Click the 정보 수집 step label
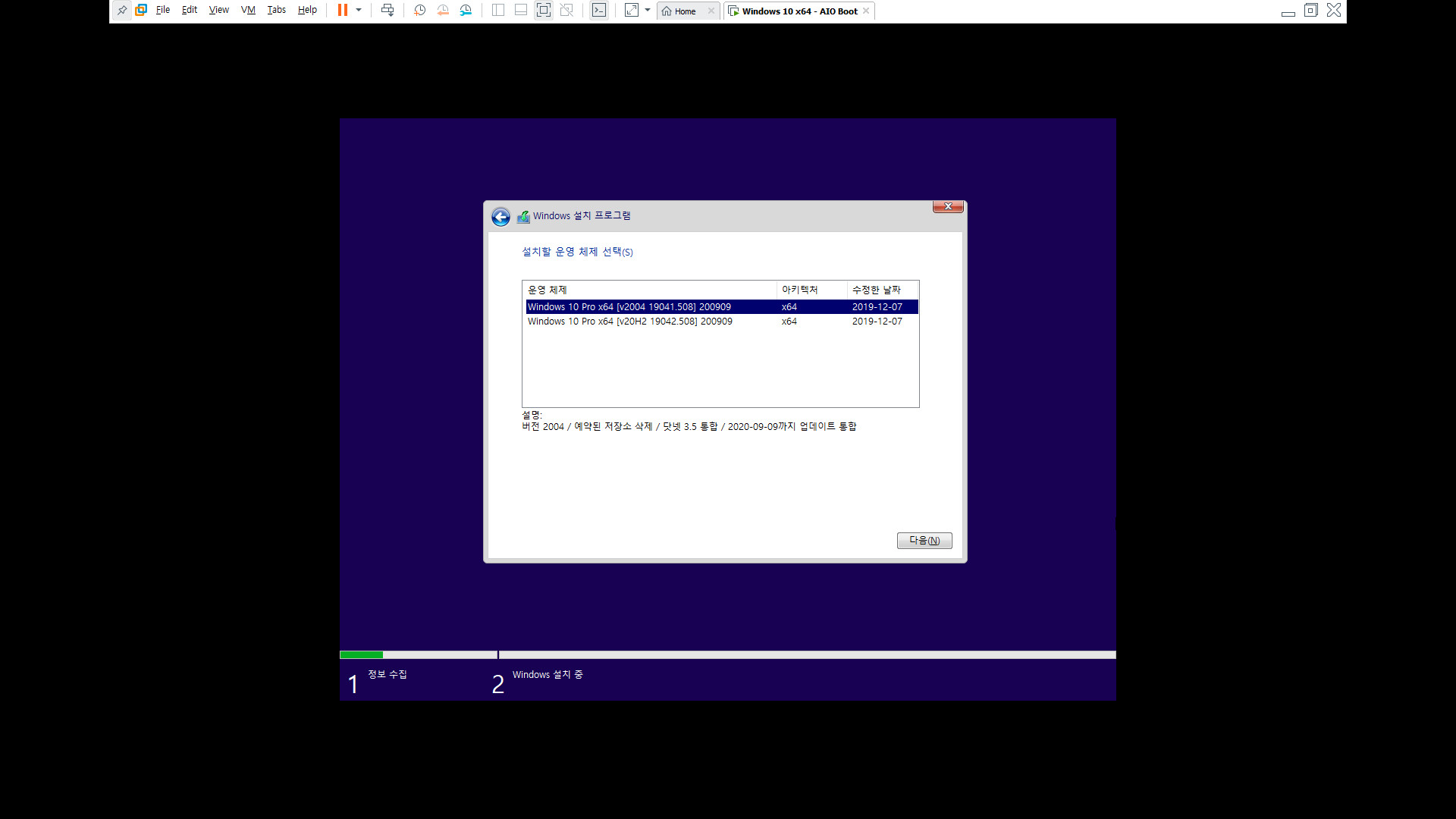Viewport: 1456px width, 819px height. click(x=388, y=674)
